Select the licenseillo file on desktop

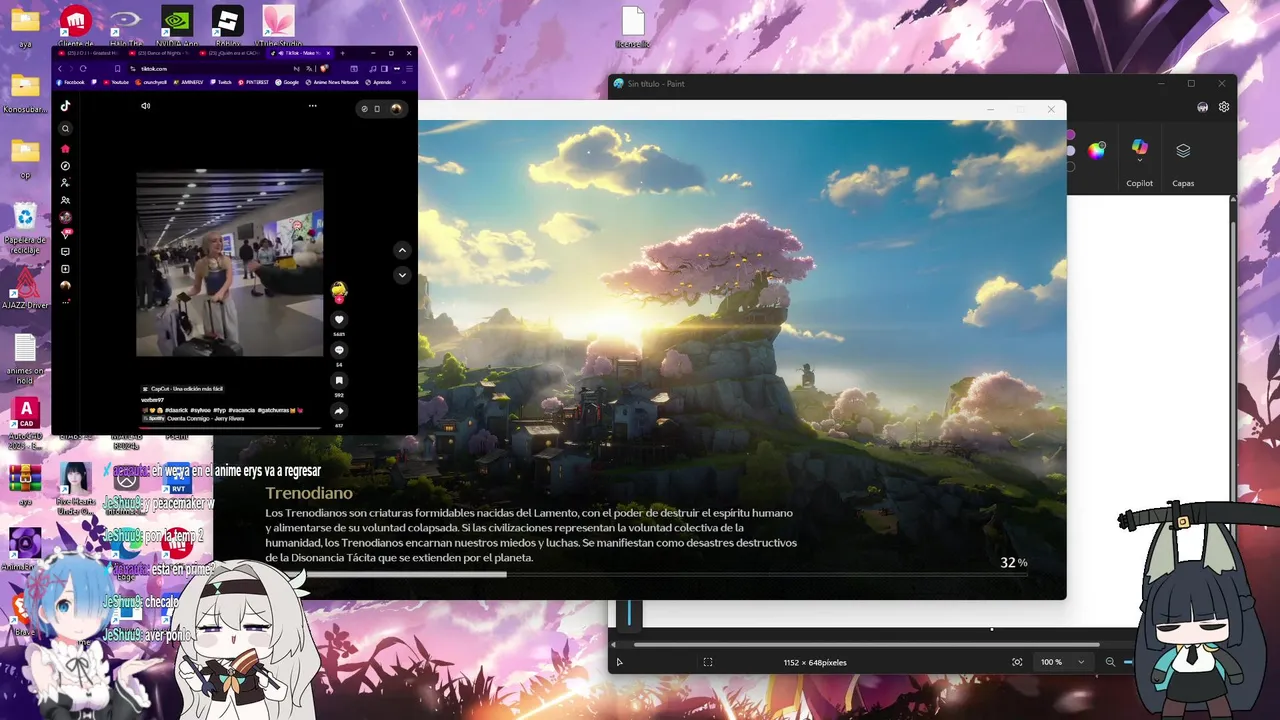pyautogui.click(x=633, y=27)
